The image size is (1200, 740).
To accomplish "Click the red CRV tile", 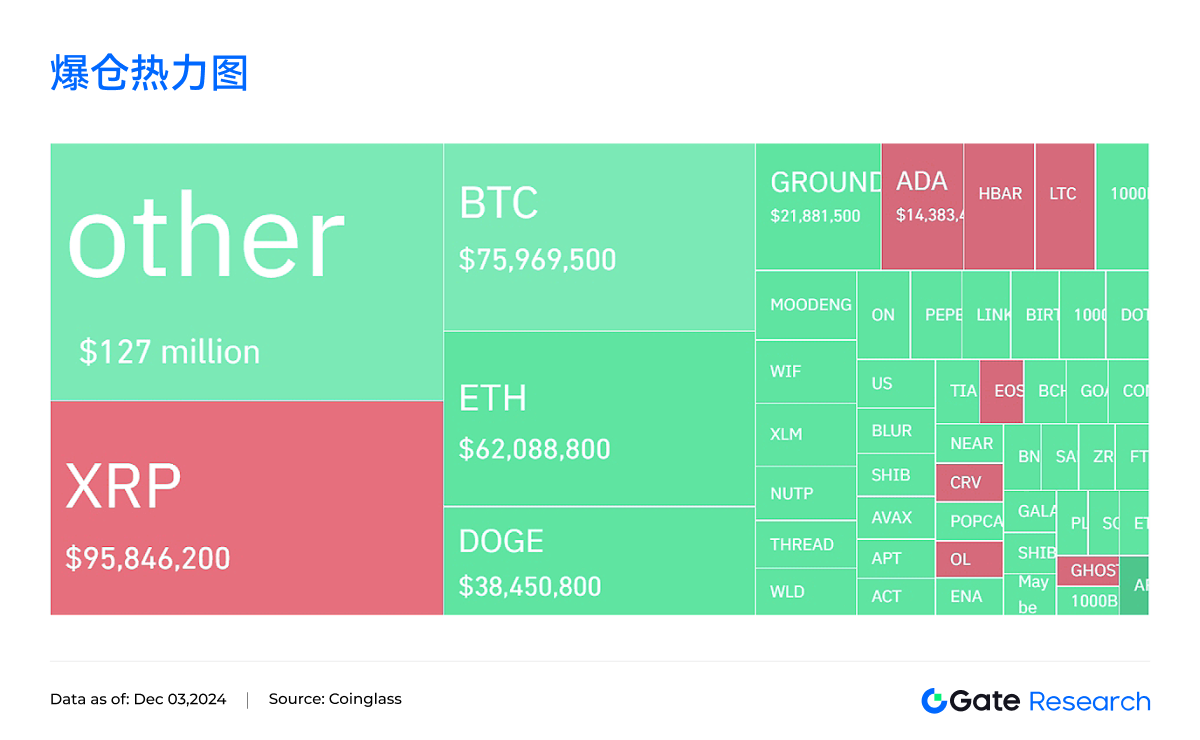I will (968, 482).
